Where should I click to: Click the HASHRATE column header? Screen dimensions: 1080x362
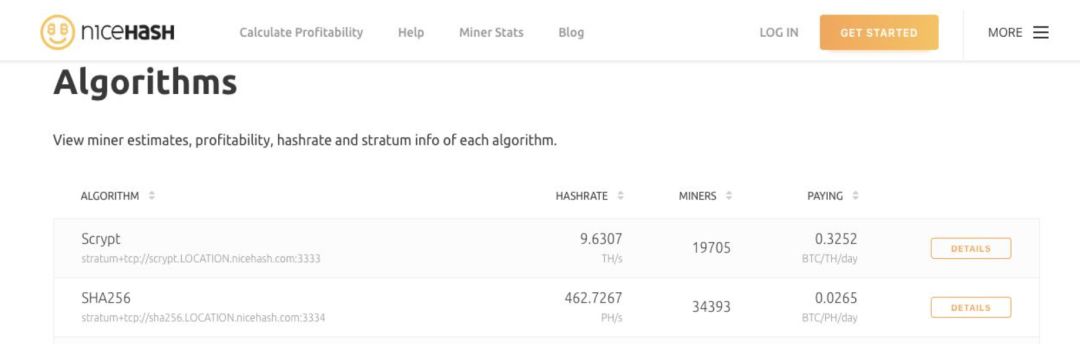(x=581, y=196)
